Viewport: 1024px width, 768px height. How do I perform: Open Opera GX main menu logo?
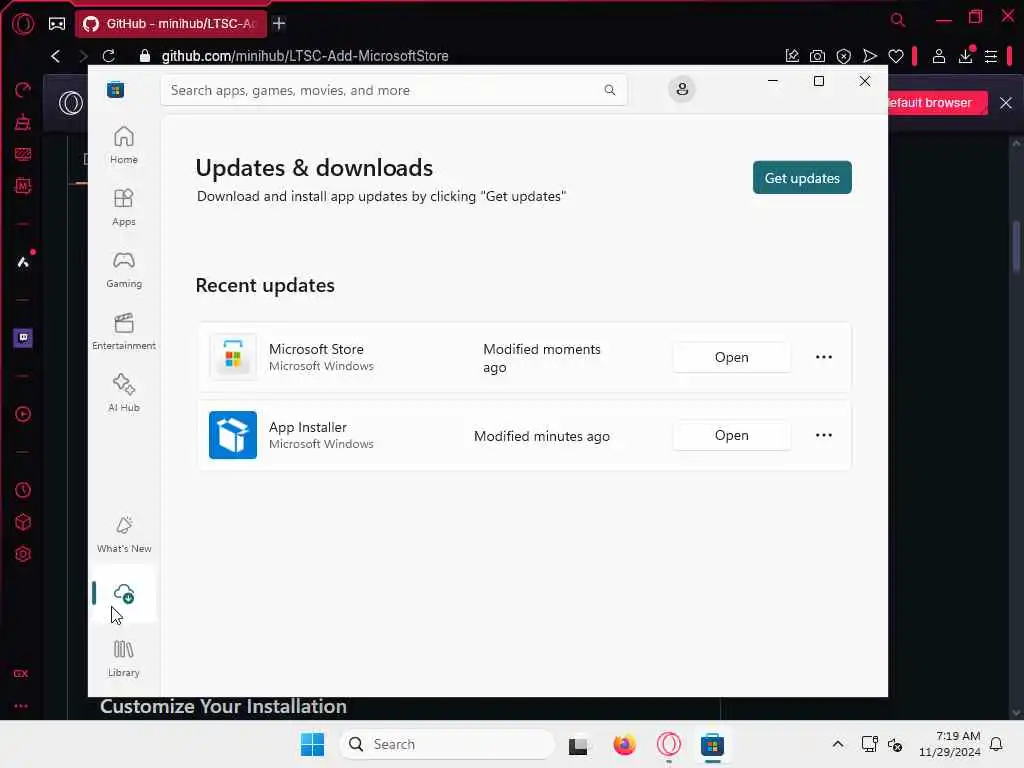coord(23,24)
